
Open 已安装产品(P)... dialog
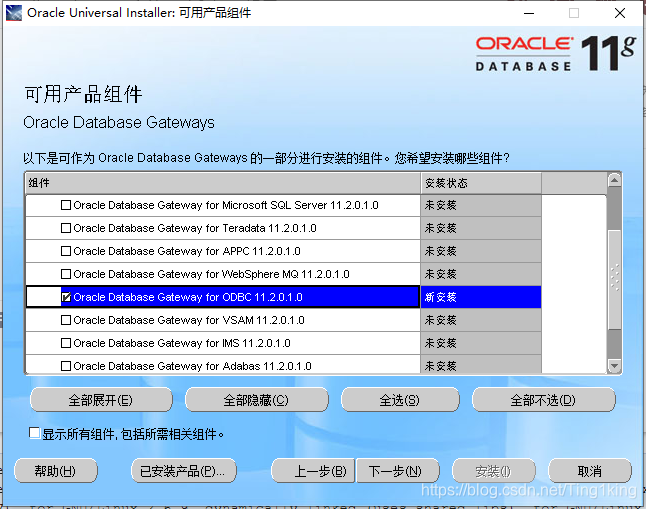(183, 471)
